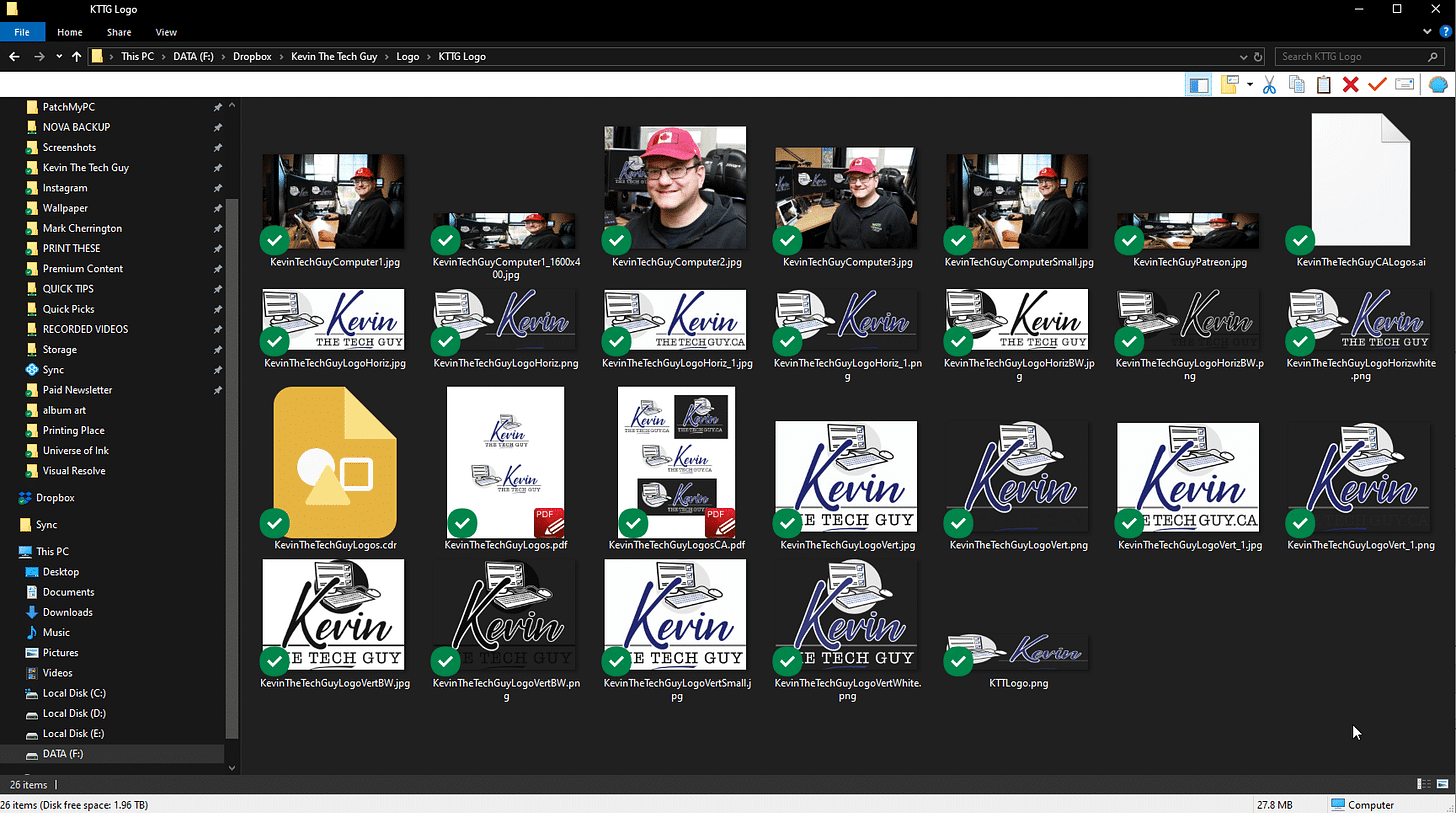Switch to details view icon in status bar
The height and width of the screenshot is (813, 1456).
pos(1423,784)
